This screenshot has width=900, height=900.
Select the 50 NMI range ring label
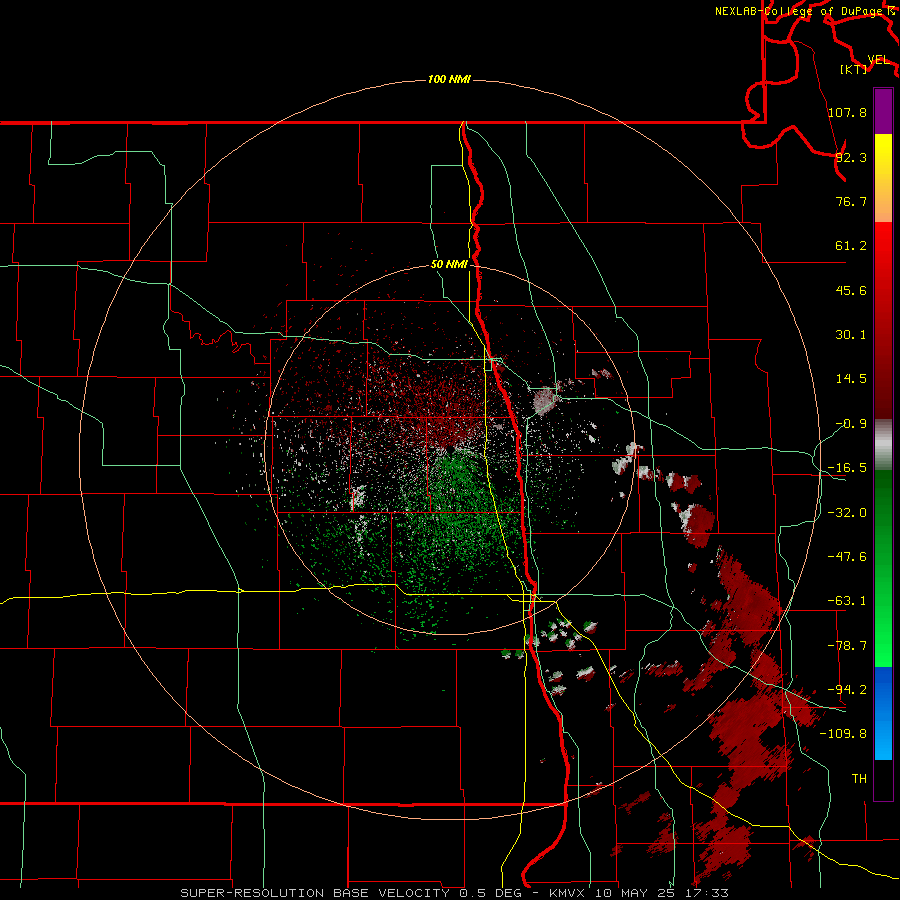pyautogui.click(x=449, y=264)
